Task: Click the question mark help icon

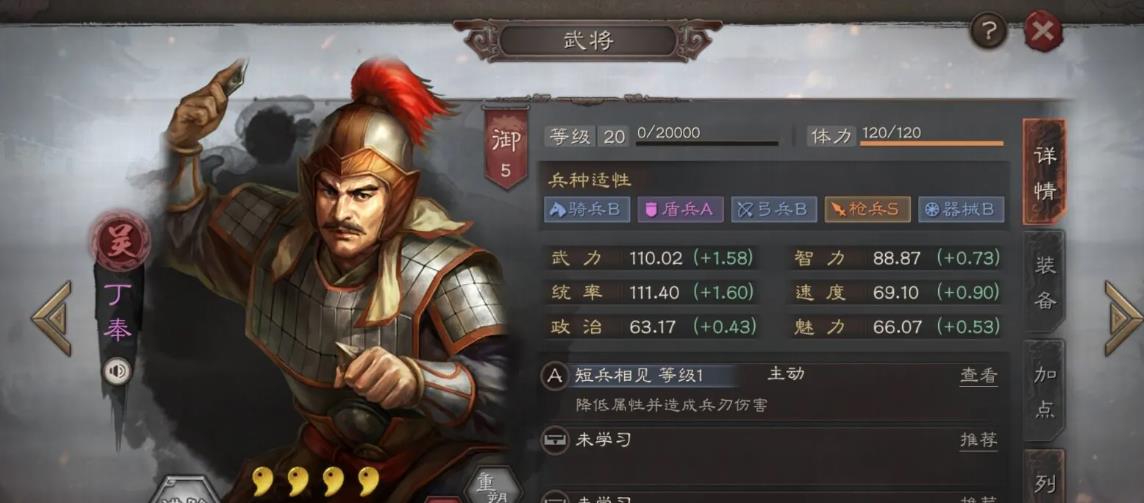Action: pyautogui.click(x=989, y=31)
